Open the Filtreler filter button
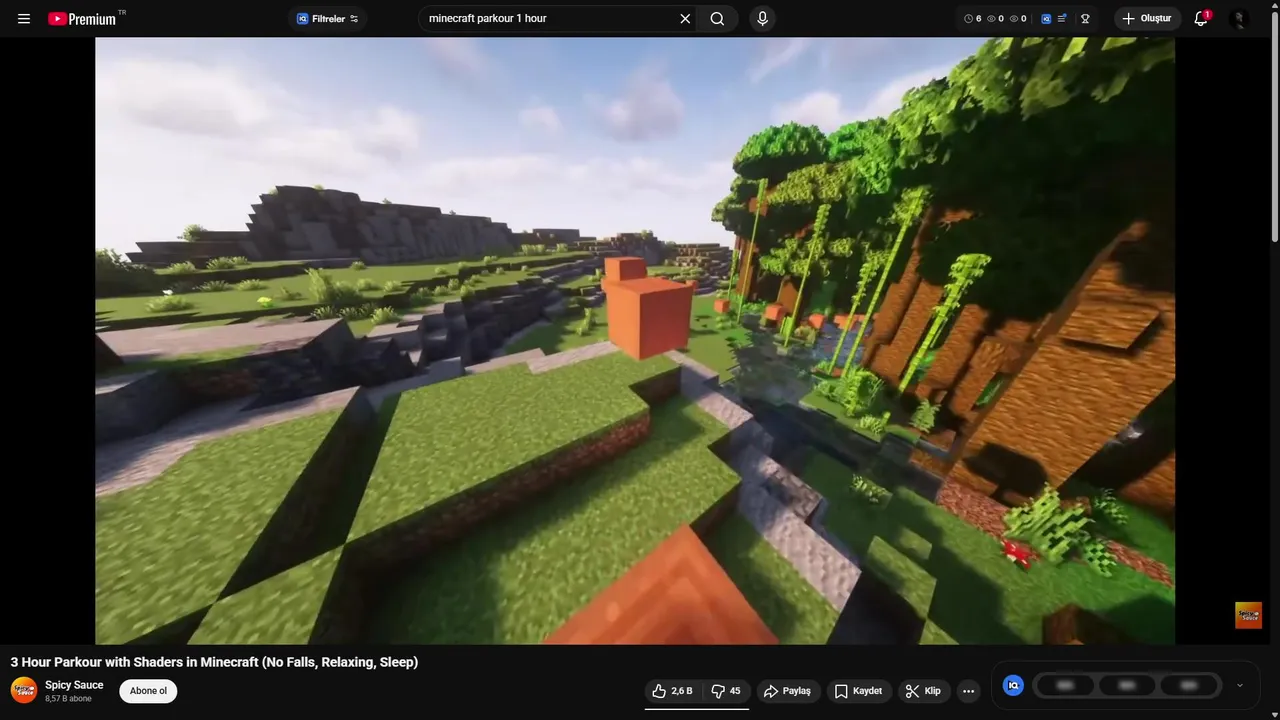This screenshot has height=720, width=1280. tap(327, 19)
